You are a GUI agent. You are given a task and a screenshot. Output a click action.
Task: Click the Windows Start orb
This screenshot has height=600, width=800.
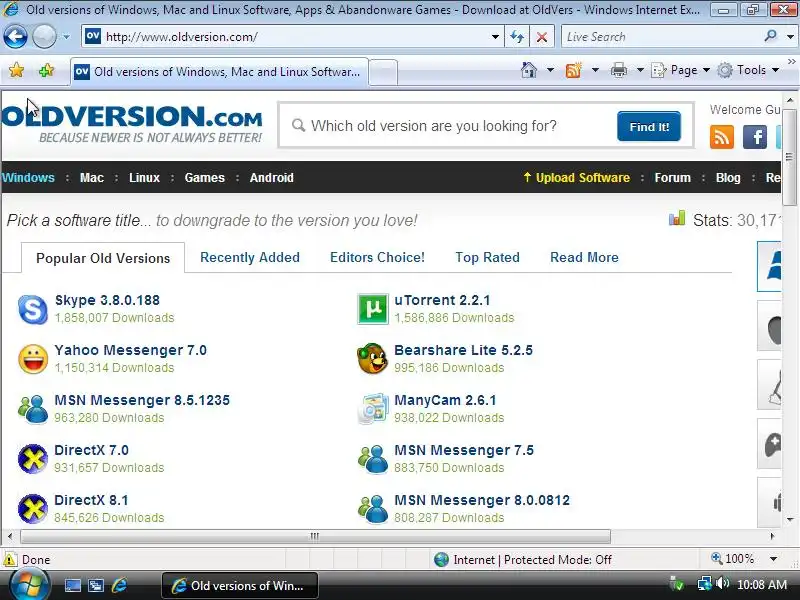pyautogui.click(x=29, y=585)
